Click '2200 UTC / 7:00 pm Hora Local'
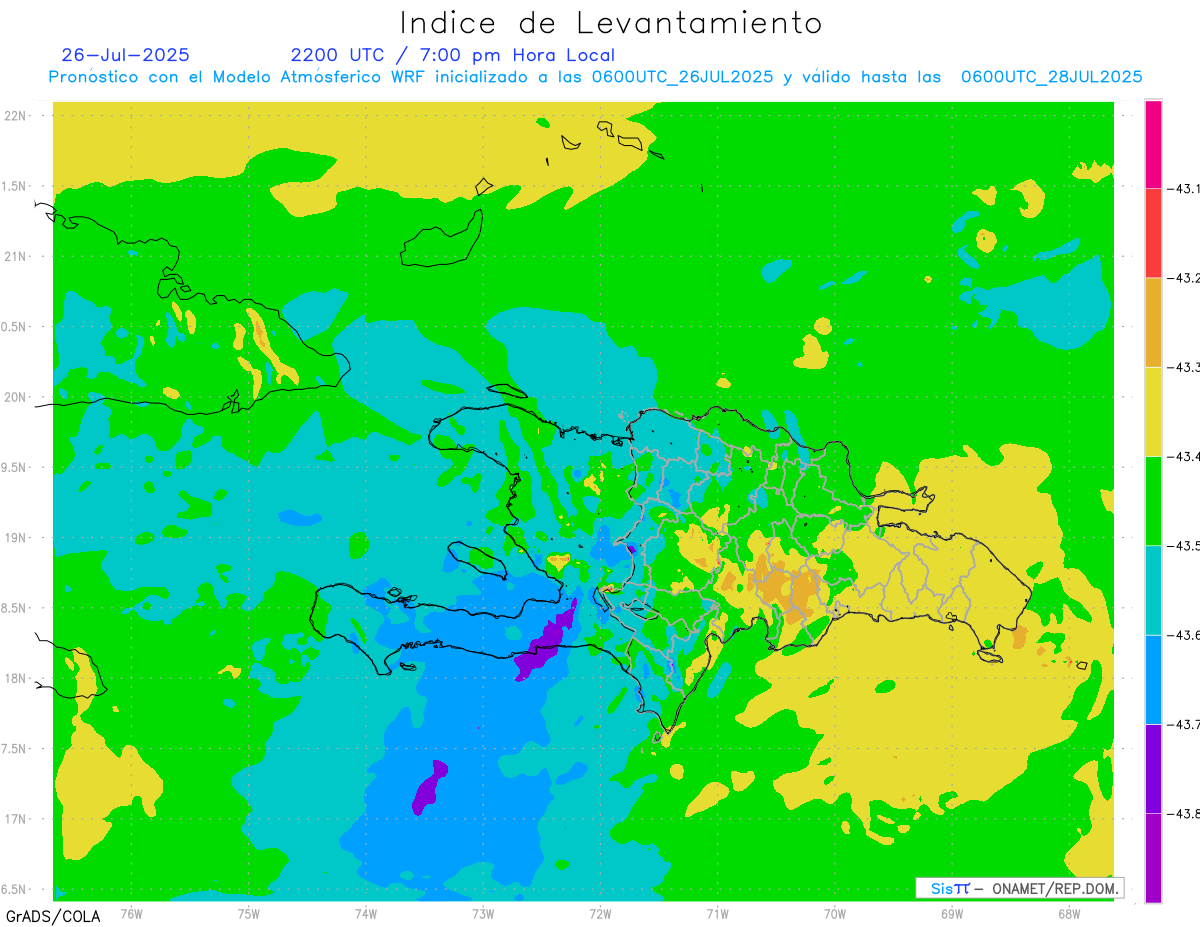 tap(453, 55)
